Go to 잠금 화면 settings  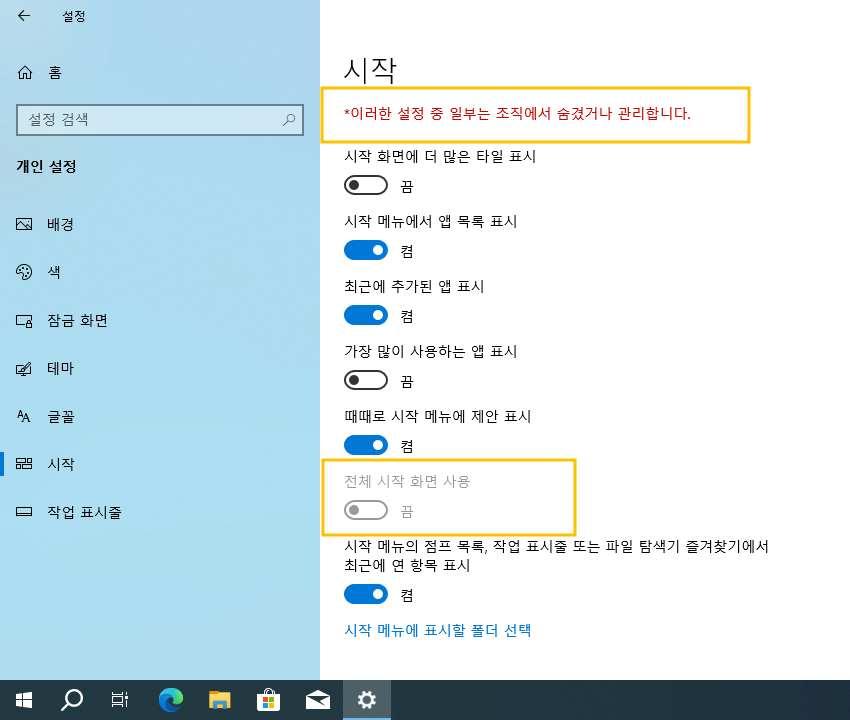tap(77, 320)
